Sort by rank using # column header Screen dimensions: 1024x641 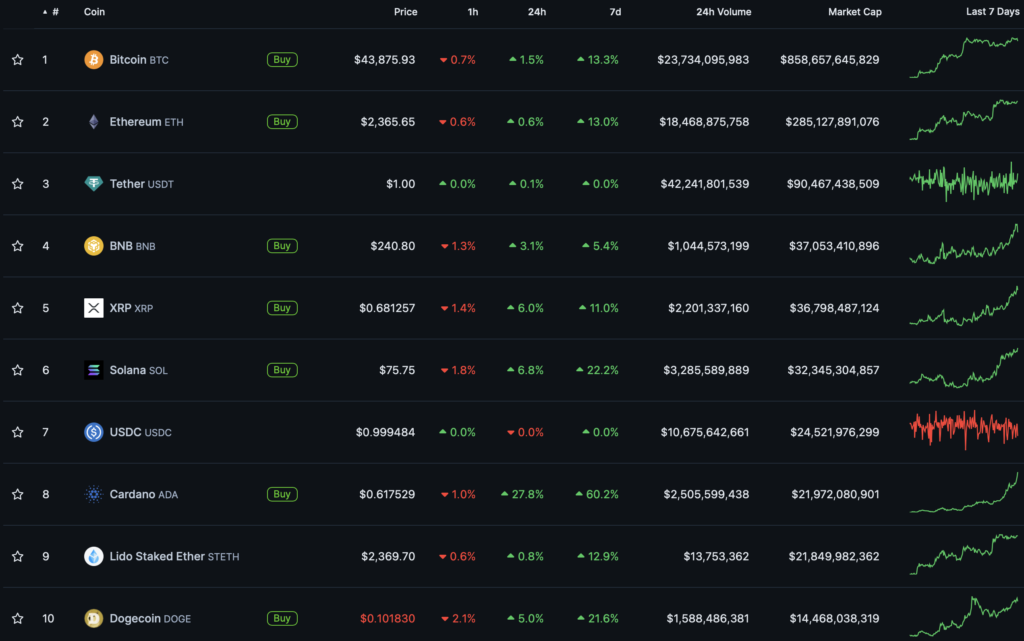point(54,12)
